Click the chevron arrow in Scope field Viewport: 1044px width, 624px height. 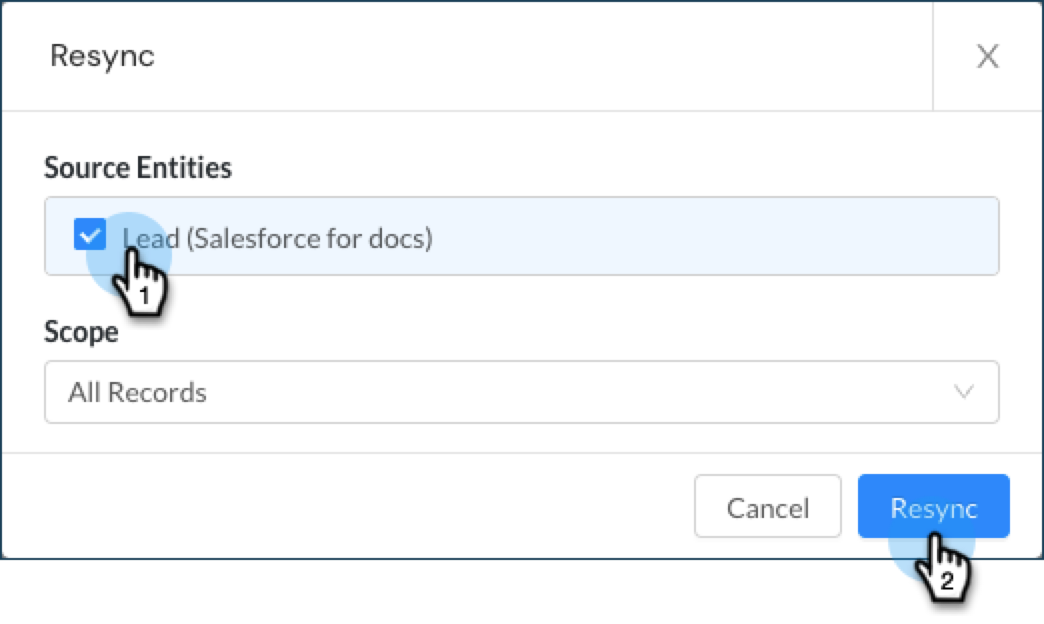964,392
